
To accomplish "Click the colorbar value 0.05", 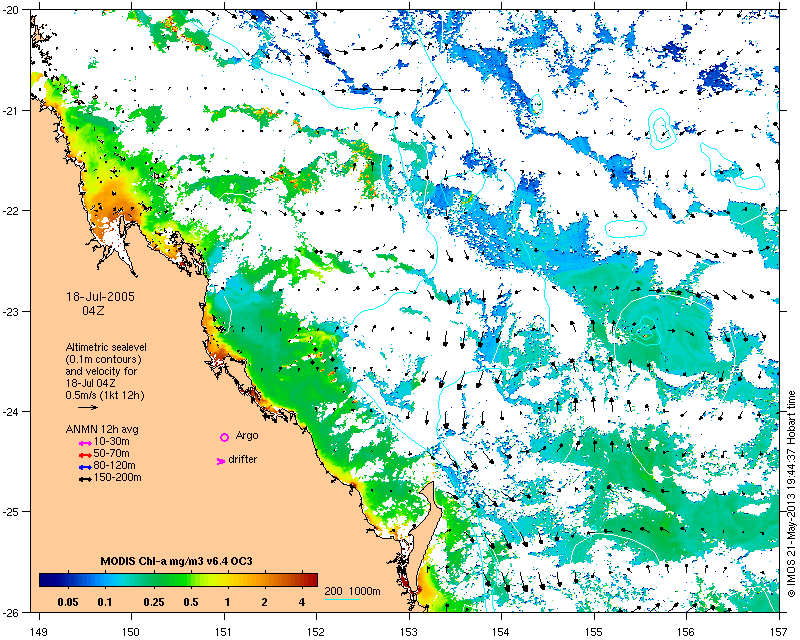I will click(x=68, y=602).
